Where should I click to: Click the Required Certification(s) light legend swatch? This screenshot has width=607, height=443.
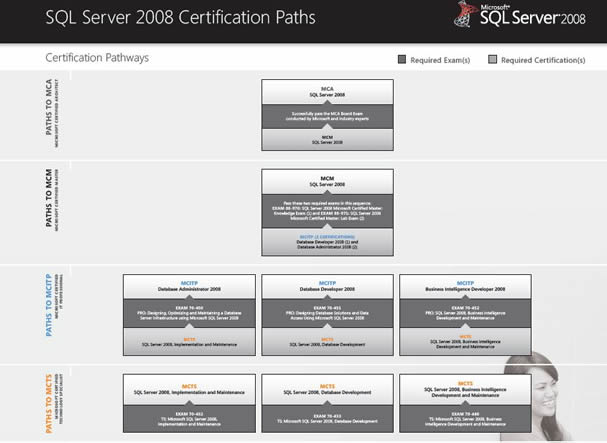coord(492,59)
